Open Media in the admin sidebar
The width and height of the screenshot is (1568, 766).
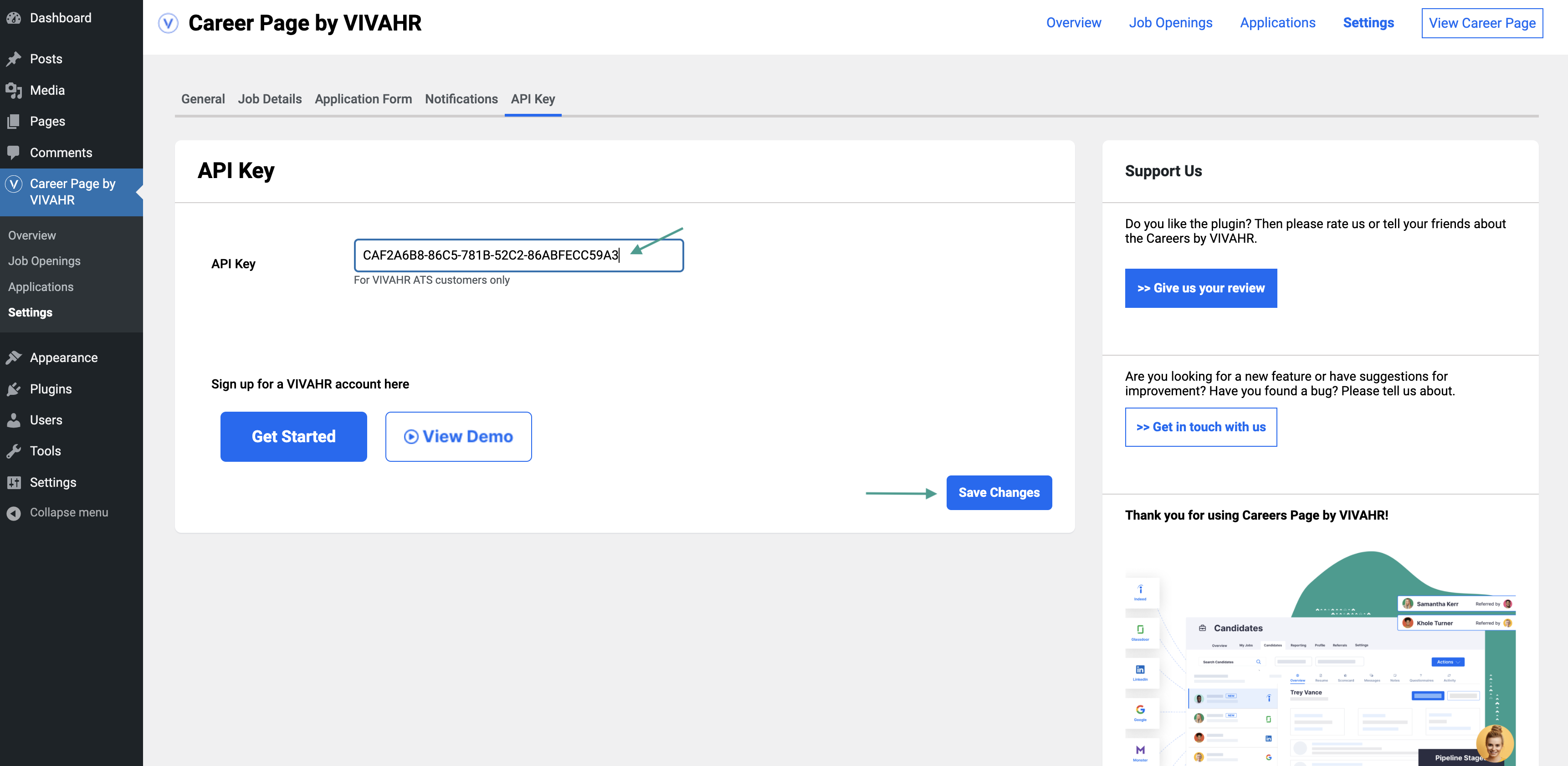47,90
